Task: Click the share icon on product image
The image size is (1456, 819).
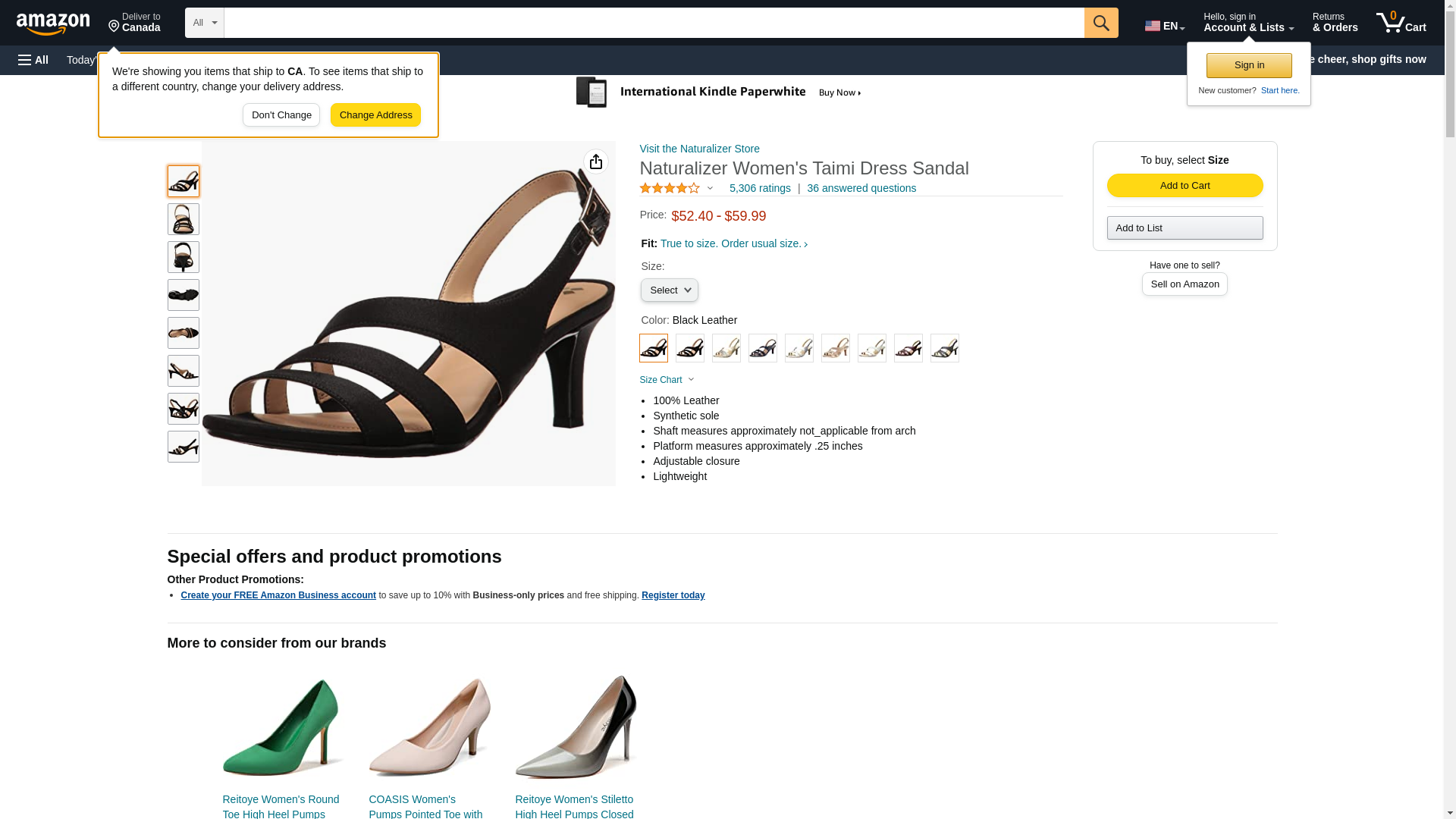Action: (596, 162)
